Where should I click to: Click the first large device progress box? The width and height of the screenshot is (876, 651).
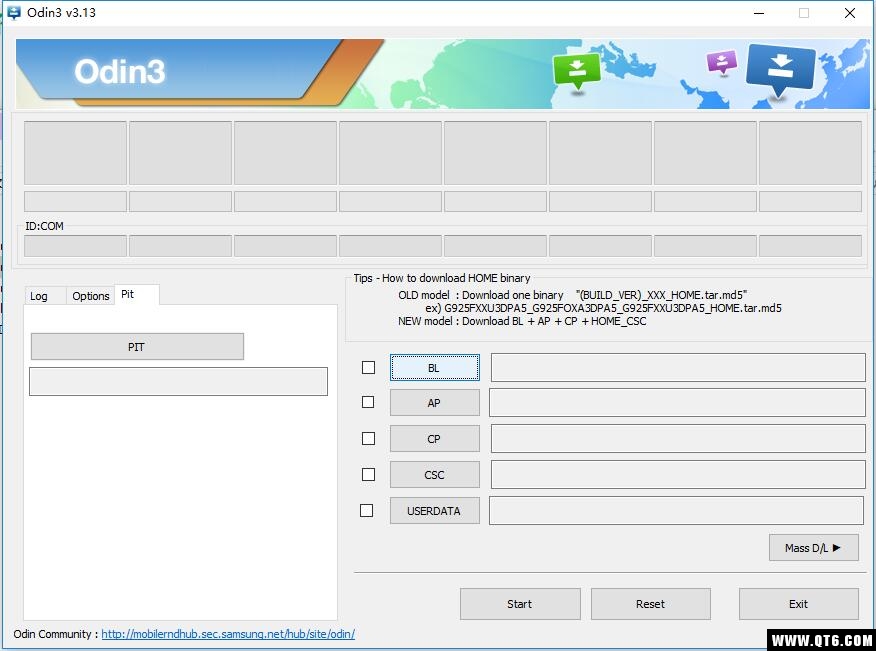click(75, 153)
